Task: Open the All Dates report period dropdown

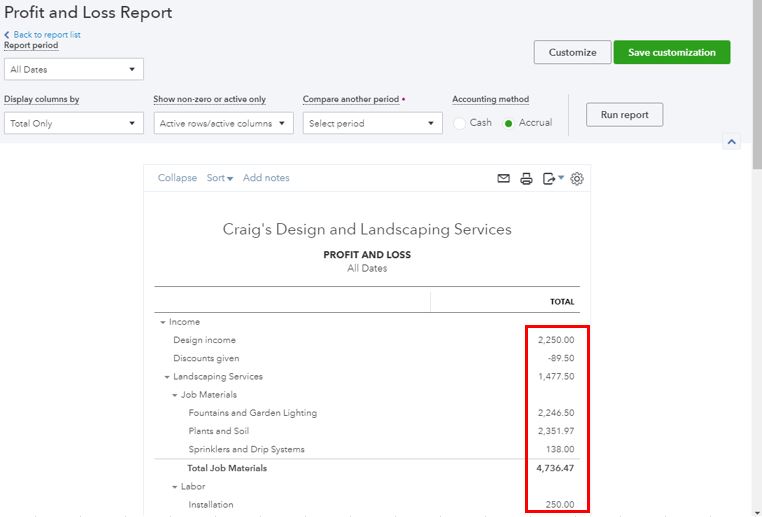Action: pyautogui.click(x=74, y=69)
